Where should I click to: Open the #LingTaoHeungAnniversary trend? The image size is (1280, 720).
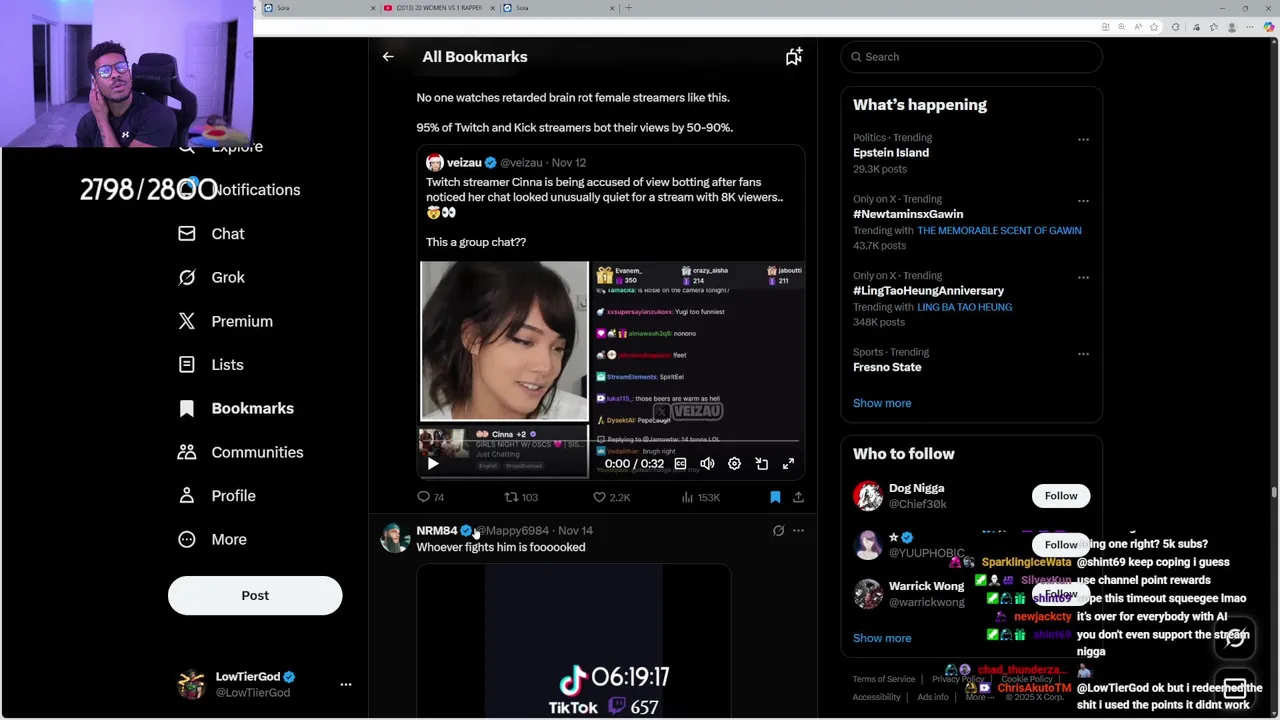pos(928,291)
